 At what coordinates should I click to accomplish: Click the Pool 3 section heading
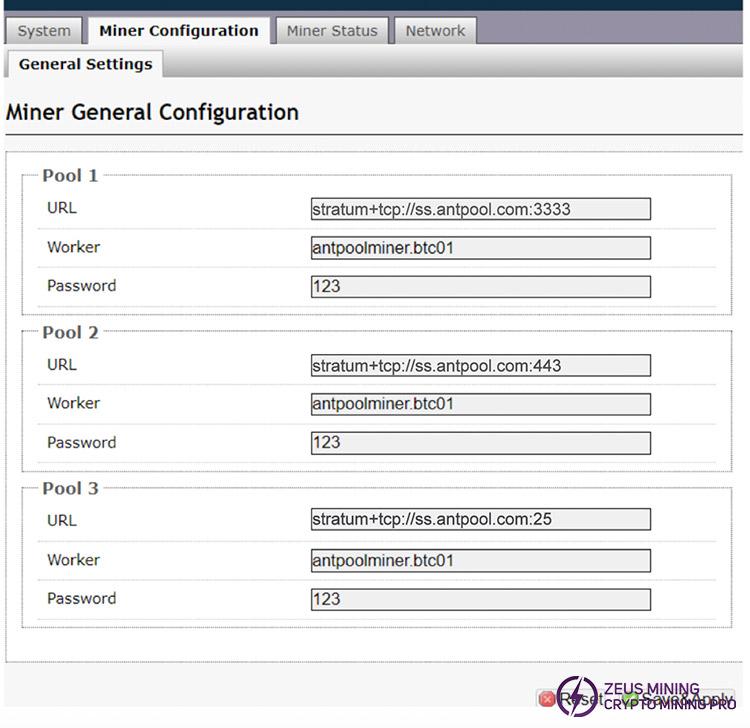[x=70, y=489]
